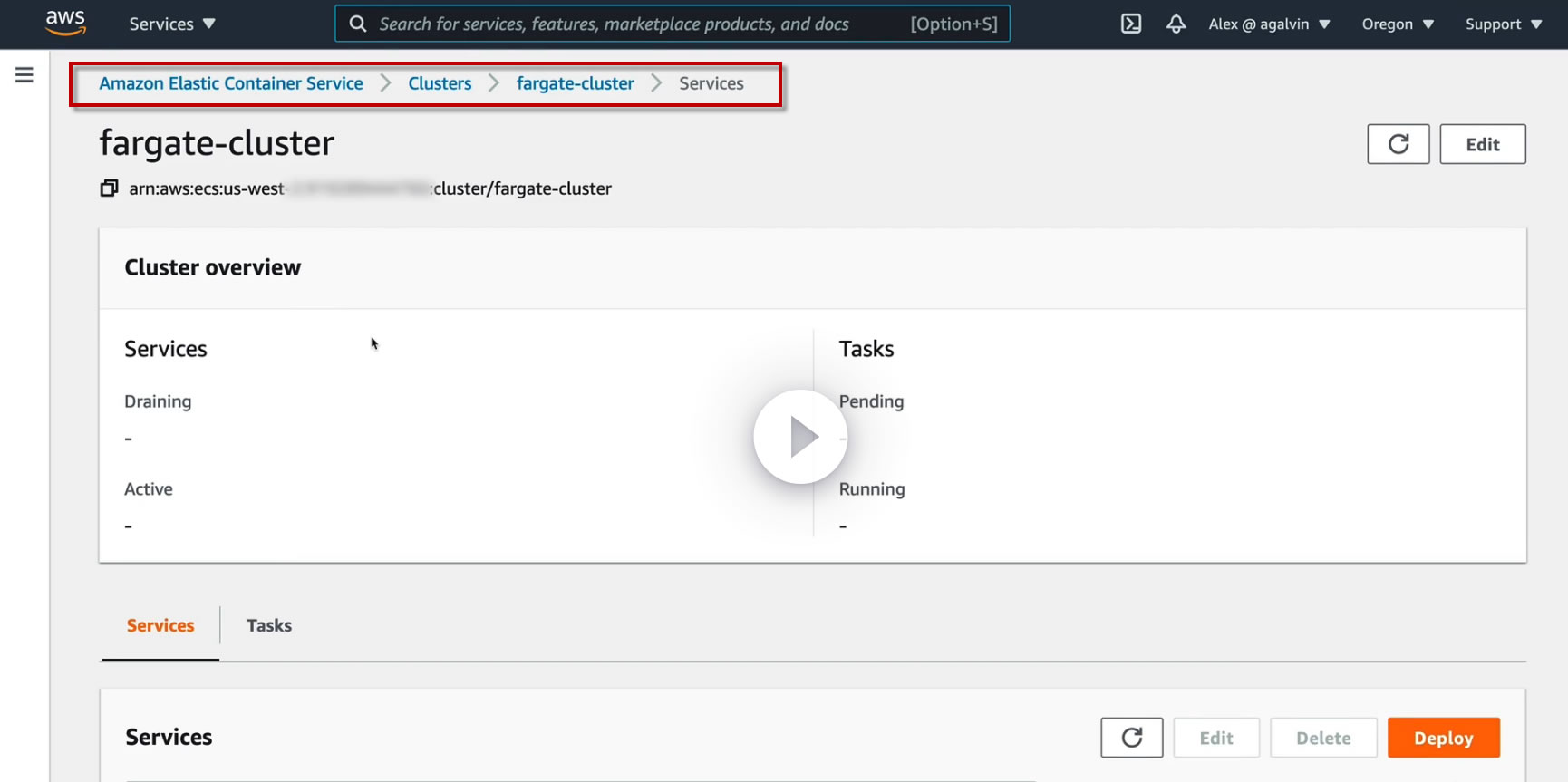Switch to the Services tab
Screen dimensions: 1568x782
click(x=160, y=625)
